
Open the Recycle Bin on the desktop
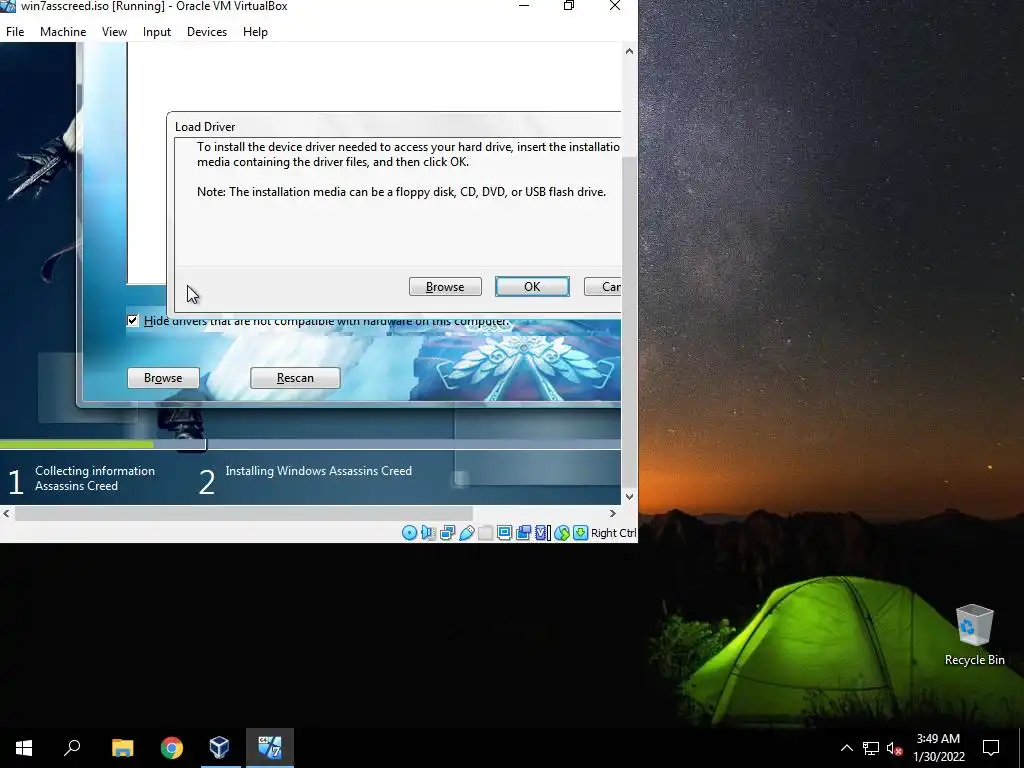(x=974, y=635)
